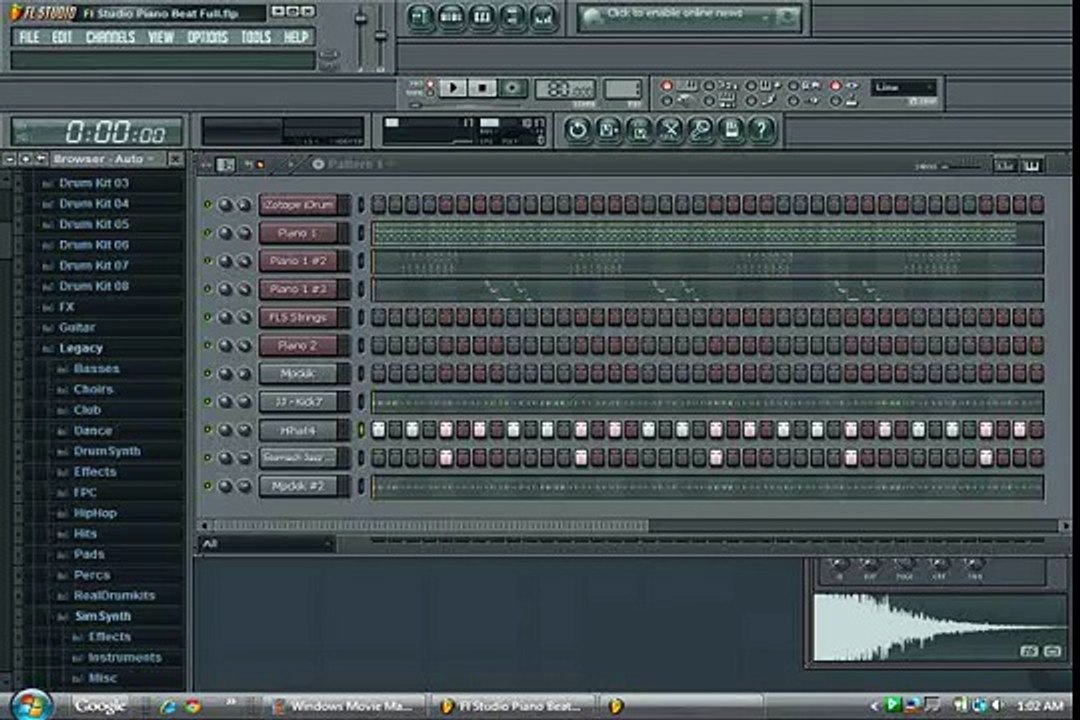Mute the FLS Strings channel
The width and height of the screenshot is (1080, 720).
click(x=207, y=317)
